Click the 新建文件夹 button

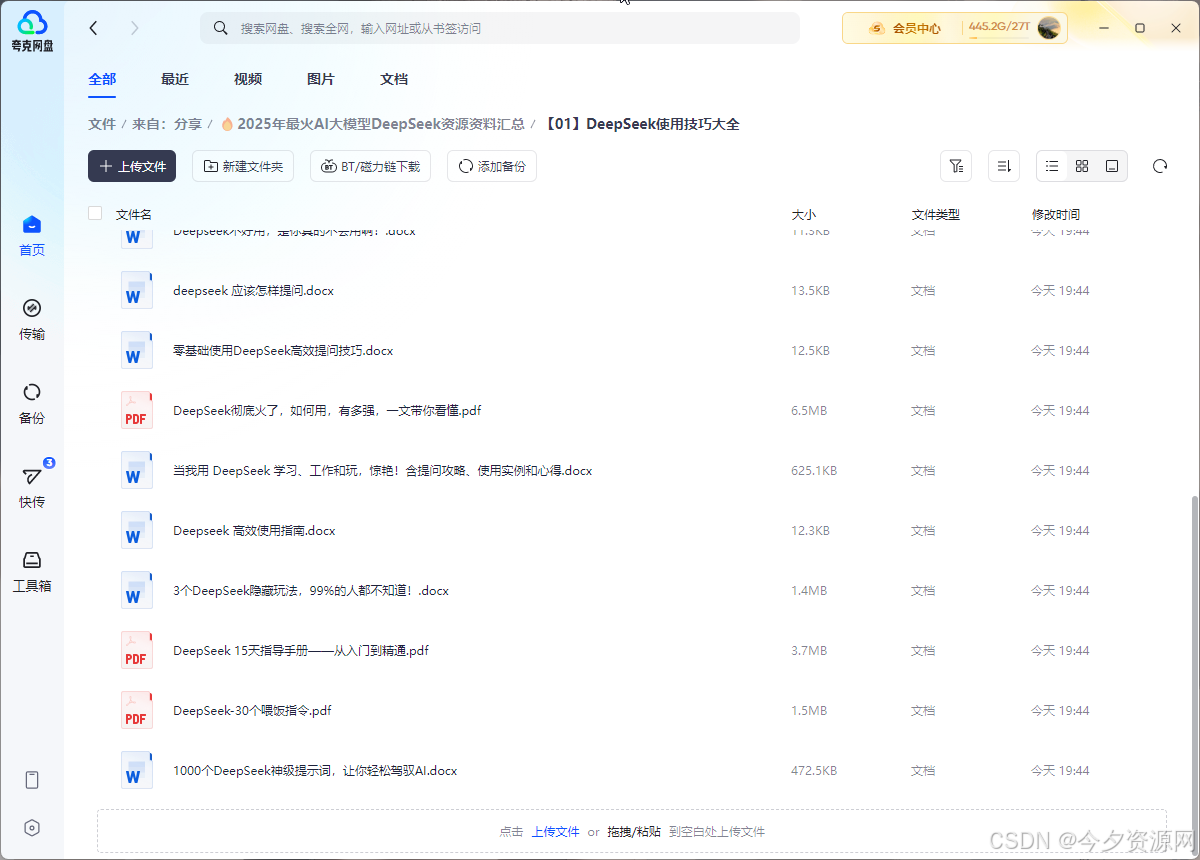point(243,166)
